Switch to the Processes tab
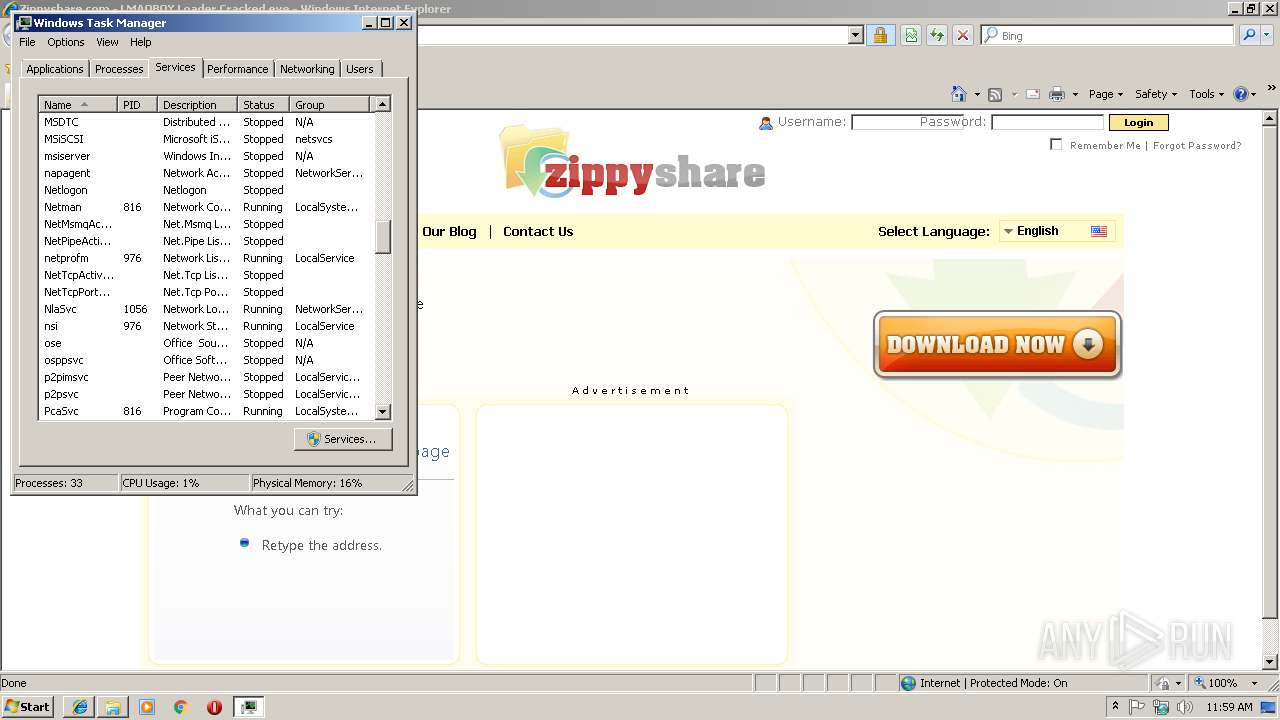This screenshot has width=1280, height=720. click(119, 69)
